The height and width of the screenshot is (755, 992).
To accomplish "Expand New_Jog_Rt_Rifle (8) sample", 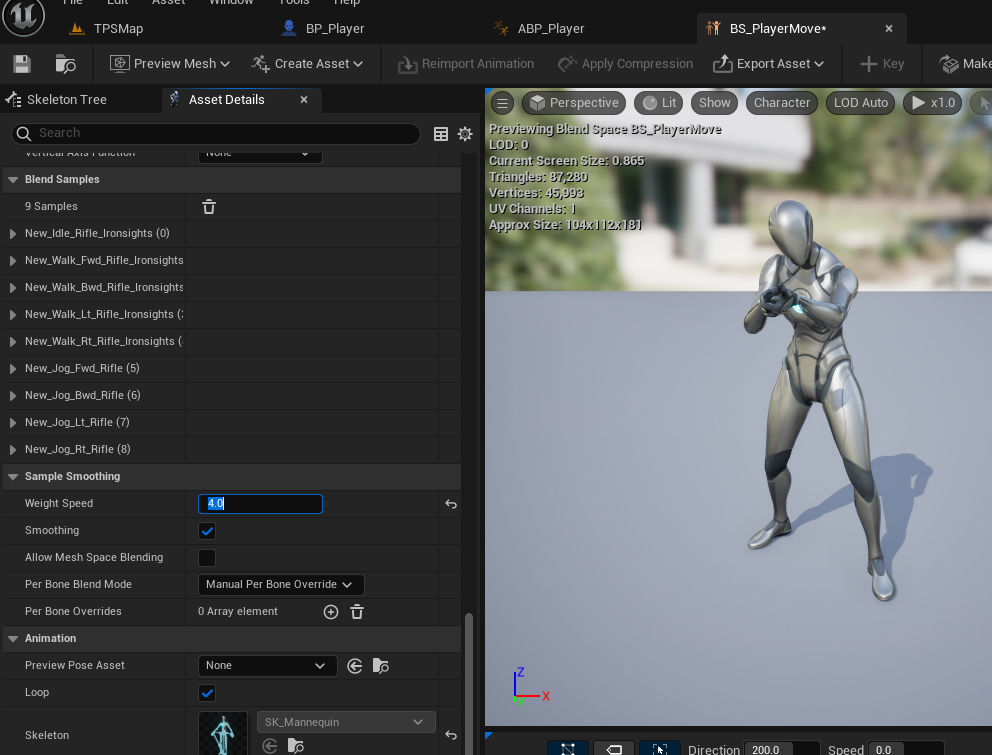I will pos(13,449).
